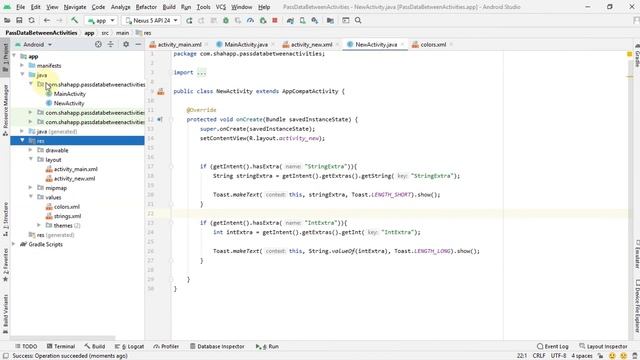Switch to MainActivity.java tab
The width and height of the screenshot is (640, 360).
point(246,44)
